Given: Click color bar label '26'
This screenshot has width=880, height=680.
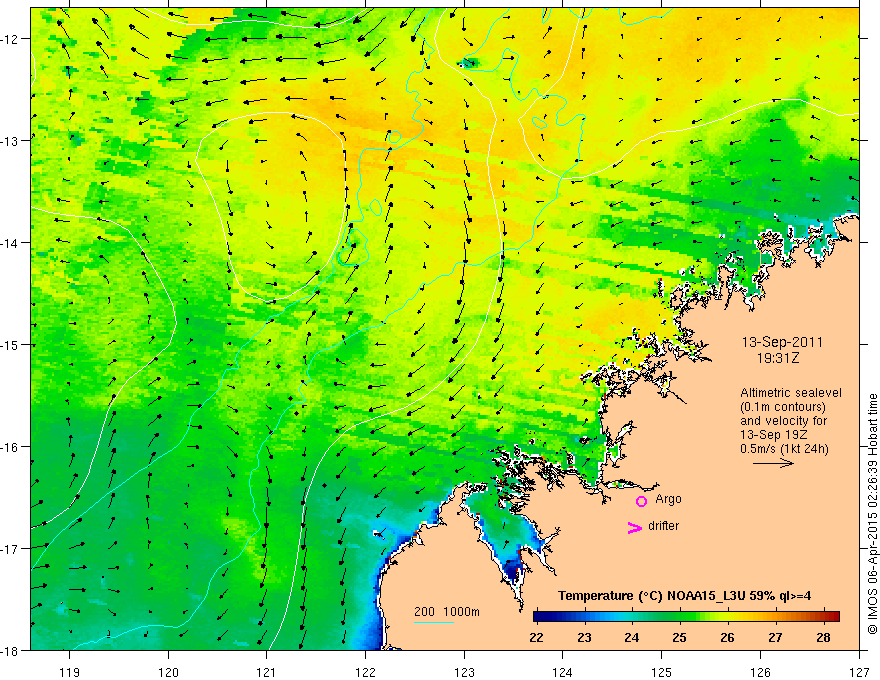Looking at the screenshot, I should [x=727, y=638].
